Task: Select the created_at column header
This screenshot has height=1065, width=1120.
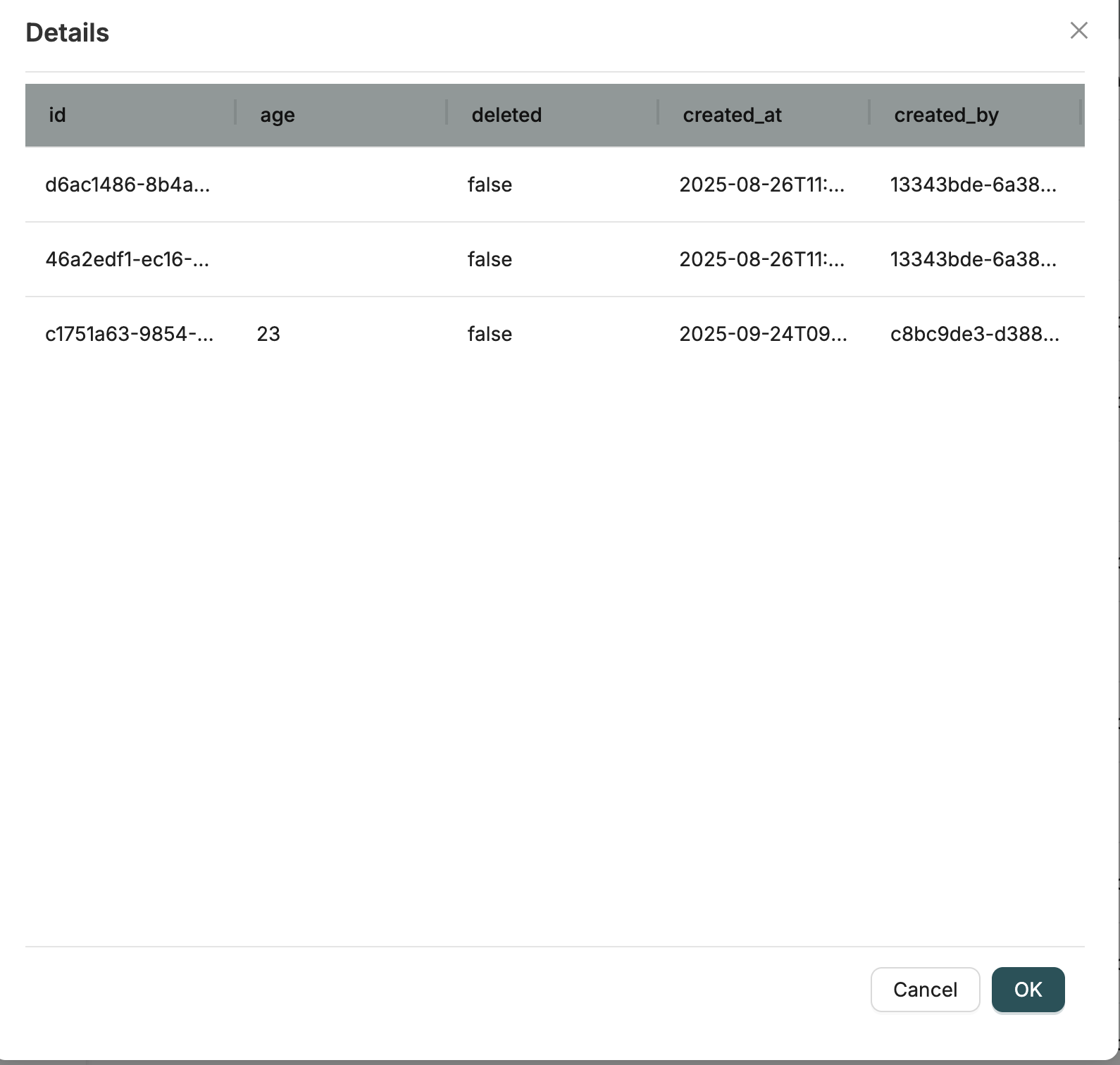Action: (764, 115)
